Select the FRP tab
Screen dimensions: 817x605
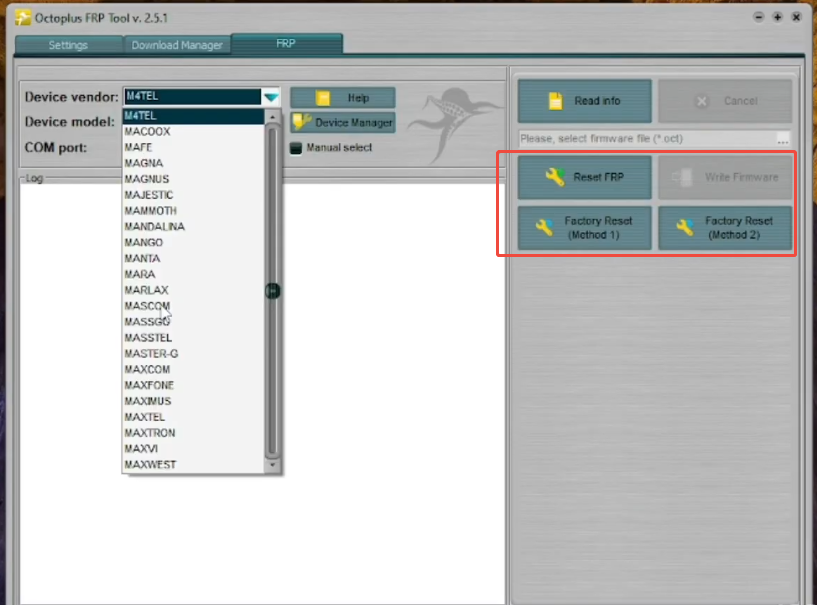(287, 44)
